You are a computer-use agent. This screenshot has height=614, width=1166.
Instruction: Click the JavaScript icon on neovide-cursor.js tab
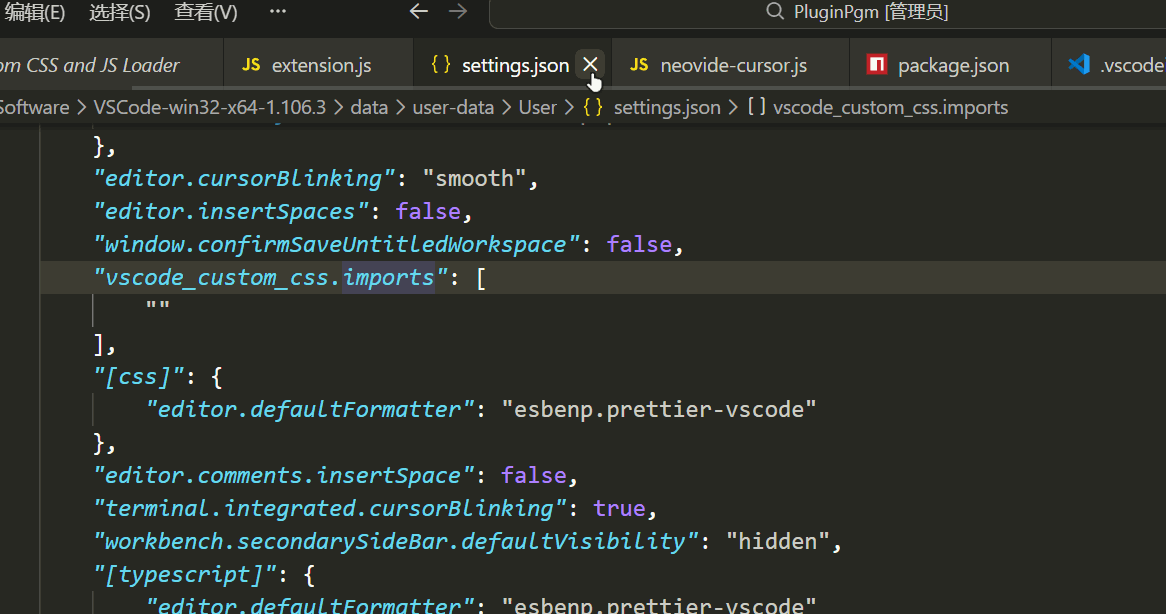point(637,64)
